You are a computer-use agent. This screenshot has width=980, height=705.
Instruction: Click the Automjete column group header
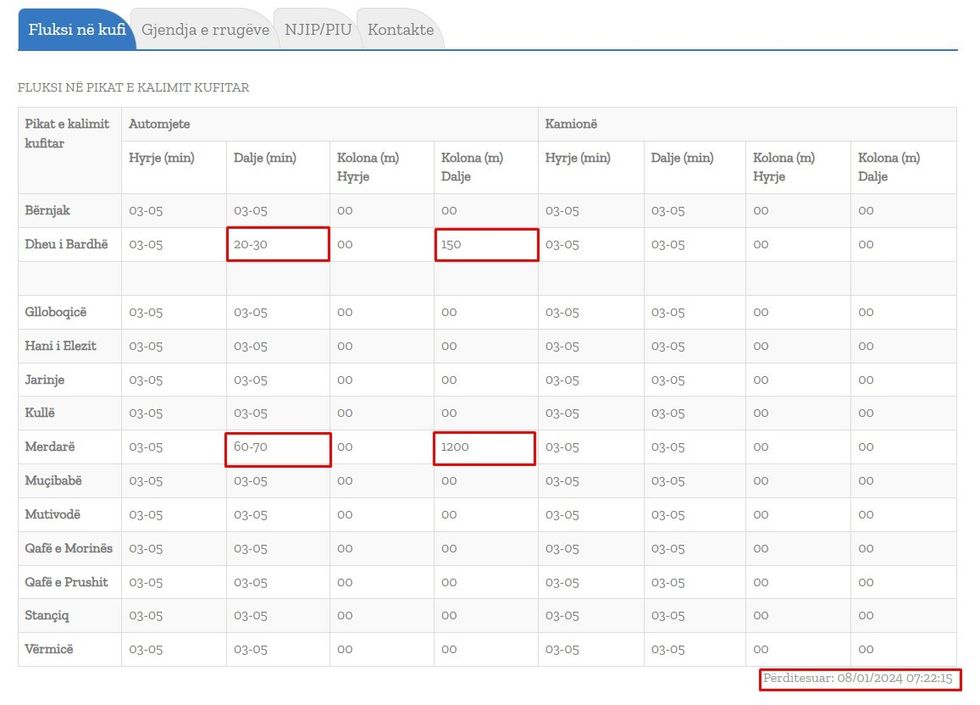[x=159, y=124]
